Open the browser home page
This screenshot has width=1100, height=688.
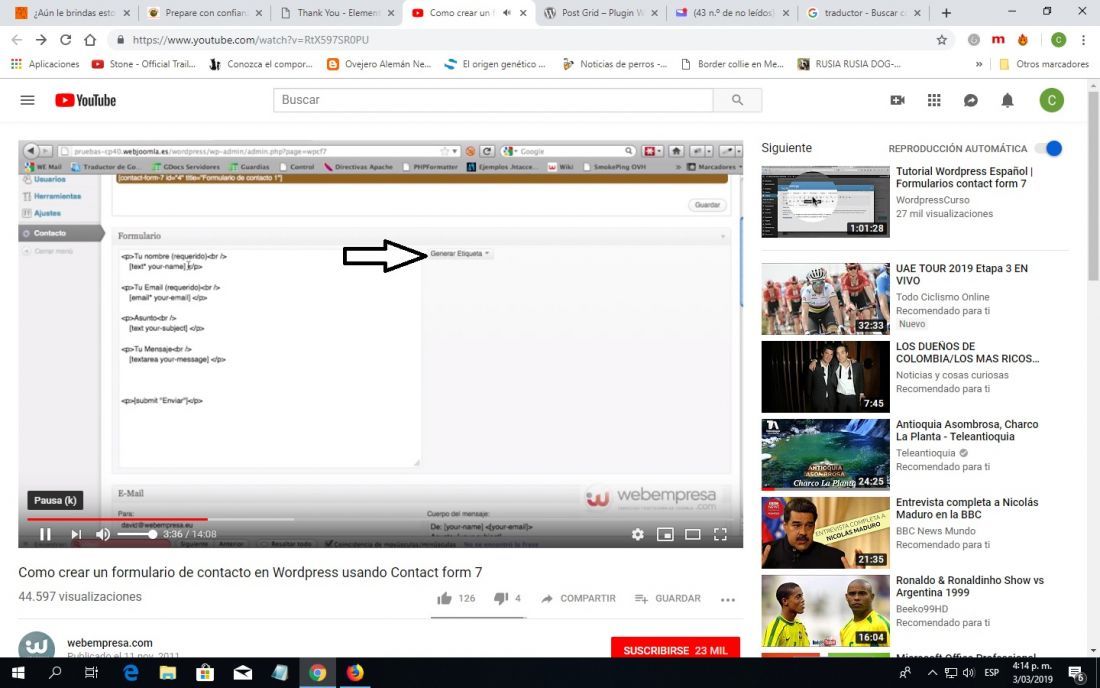click(90, 40)
